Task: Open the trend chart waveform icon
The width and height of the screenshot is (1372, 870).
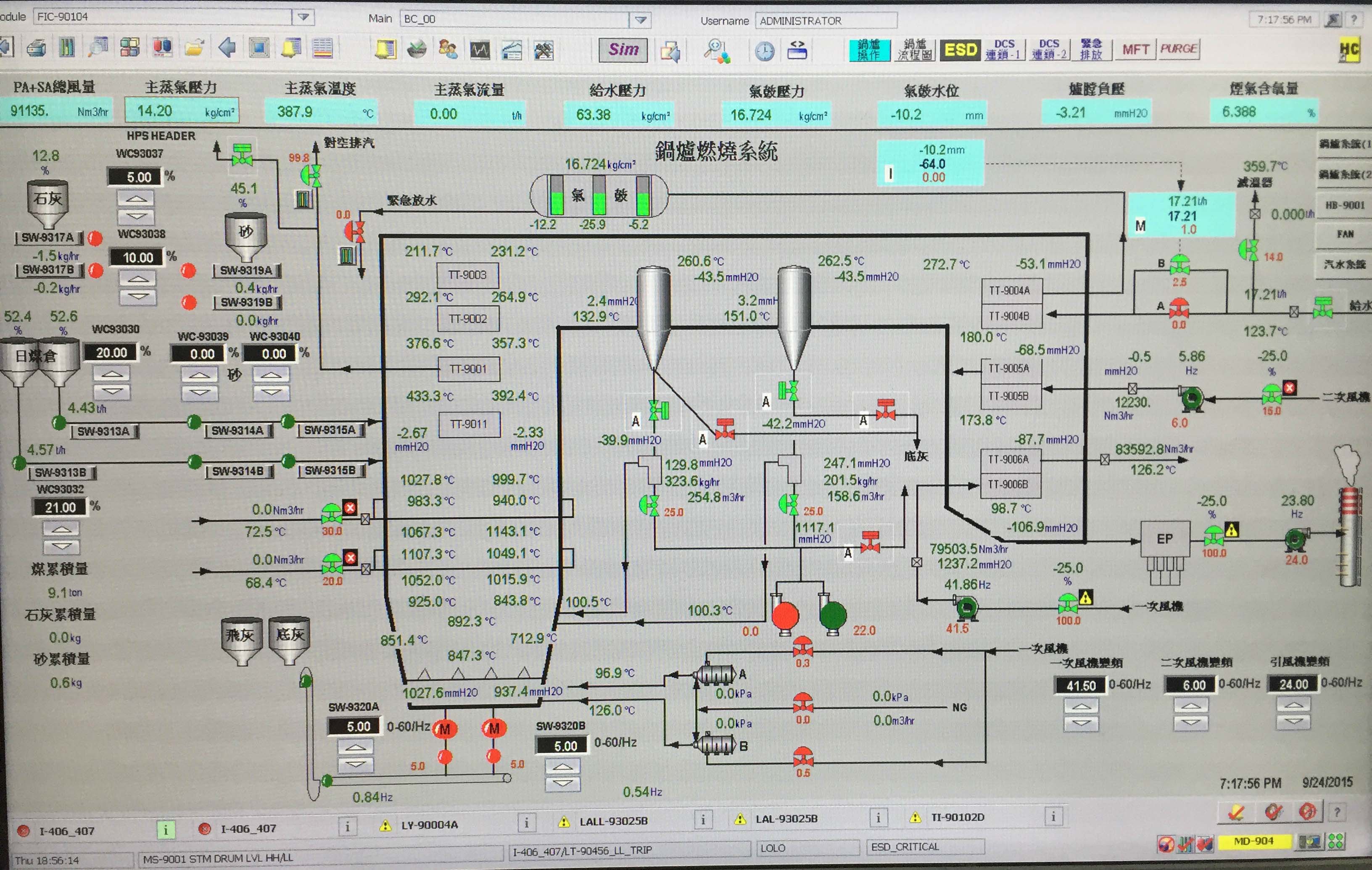Action: [x=480, y=50]
